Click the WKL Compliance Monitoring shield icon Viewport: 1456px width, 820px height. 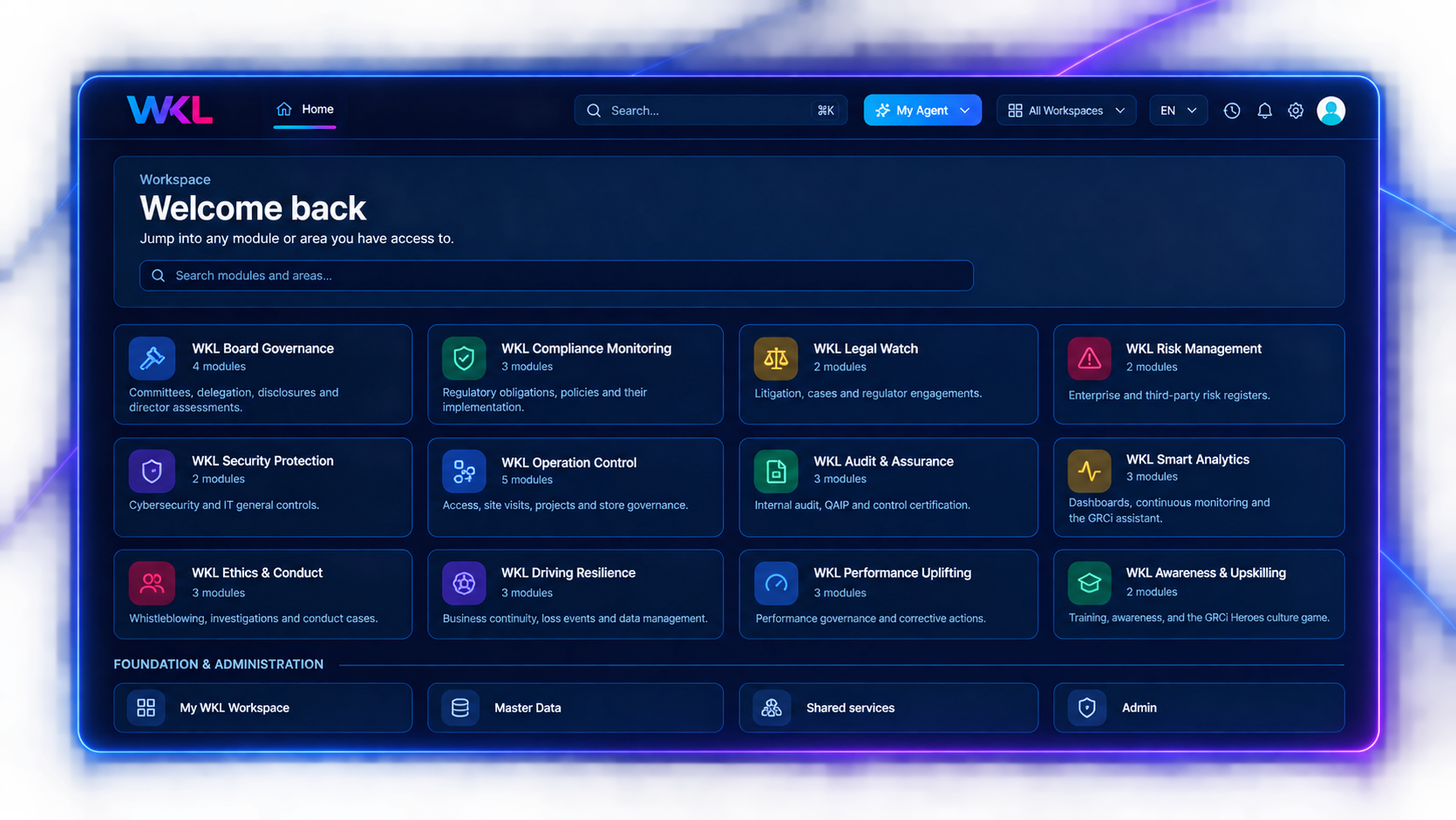pos(464,358)
